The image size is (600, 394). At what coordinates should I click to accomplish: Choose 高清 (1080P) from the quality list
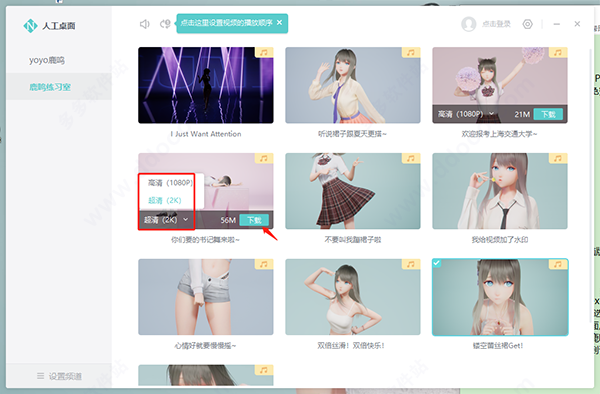tap(170, 183)
